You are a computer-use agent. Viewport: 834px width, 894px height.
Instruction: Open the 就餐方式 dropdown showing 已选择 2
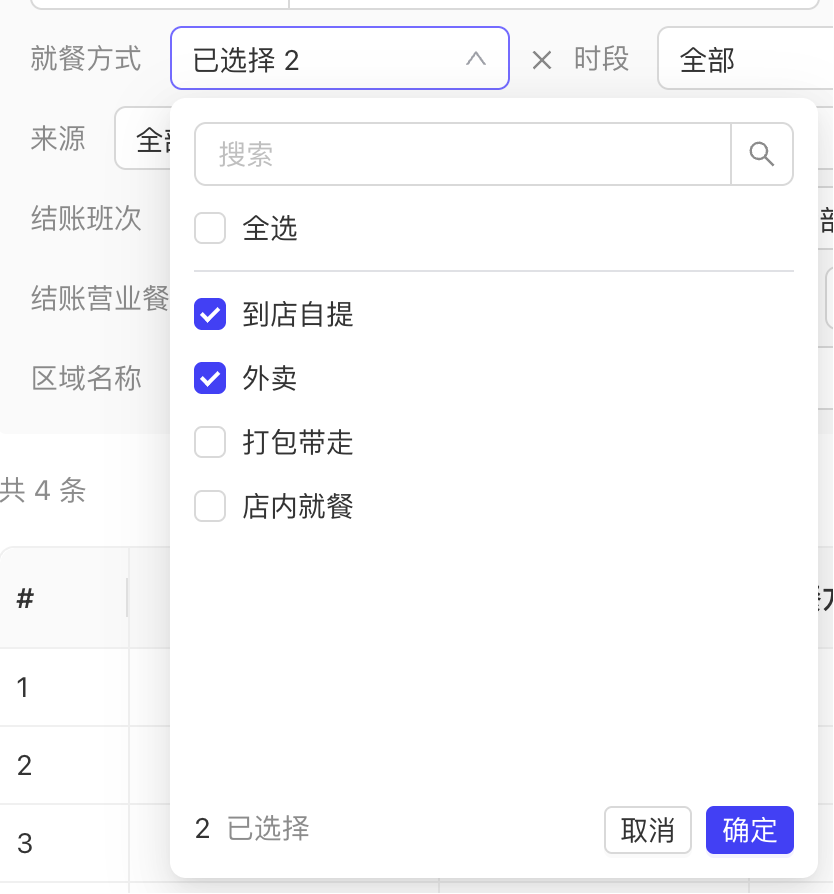[320, 60]
